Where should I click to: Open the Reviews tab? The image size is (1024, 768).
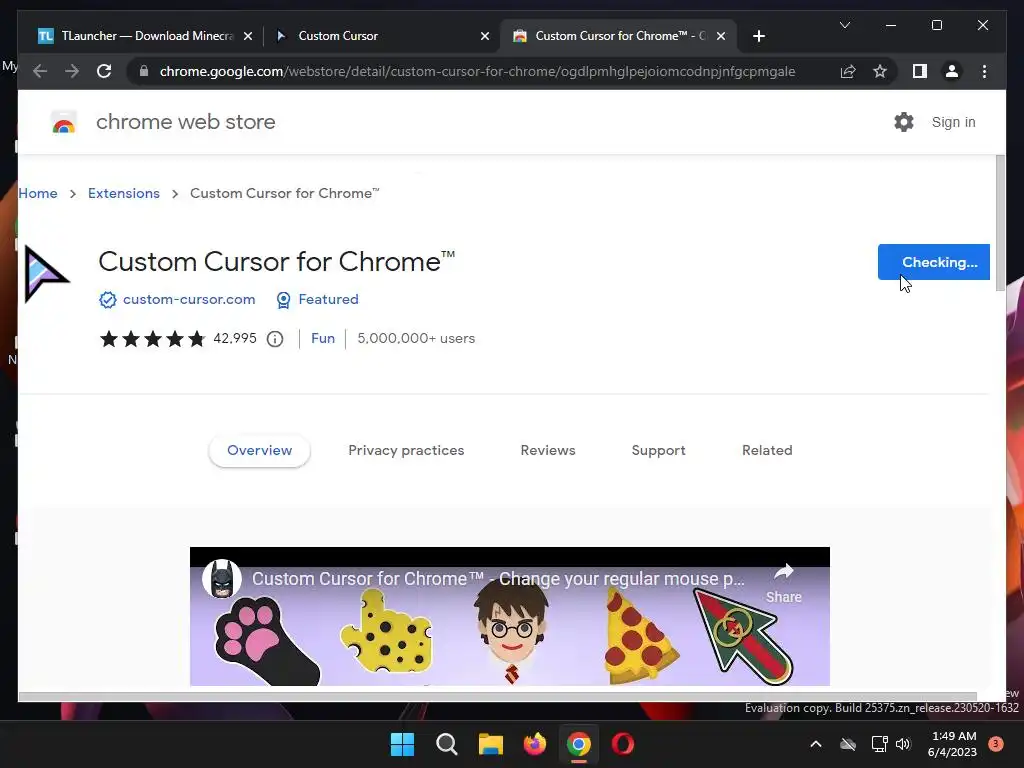(x=548, y=451)
